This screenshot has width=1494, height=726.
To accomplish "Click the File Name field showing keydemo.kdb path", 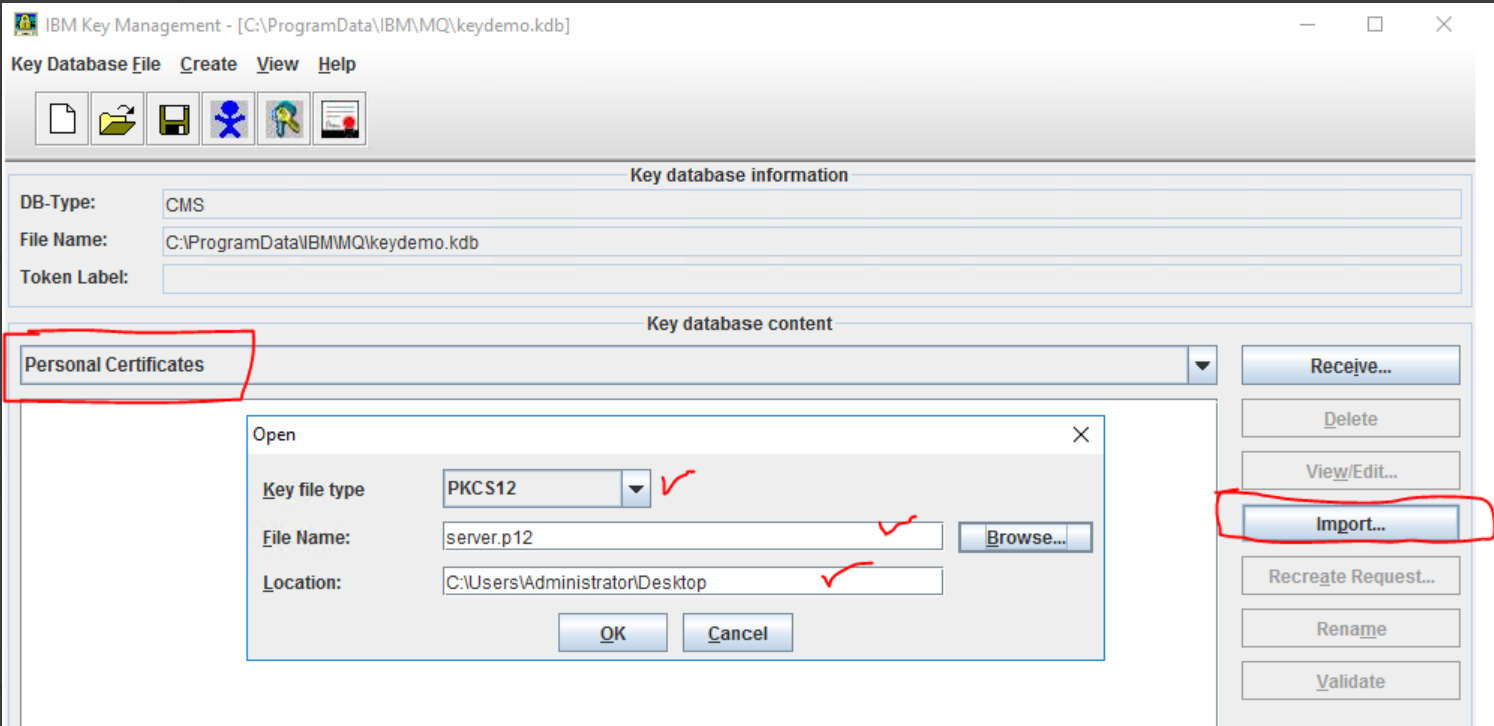I will [x=811, y=241].
